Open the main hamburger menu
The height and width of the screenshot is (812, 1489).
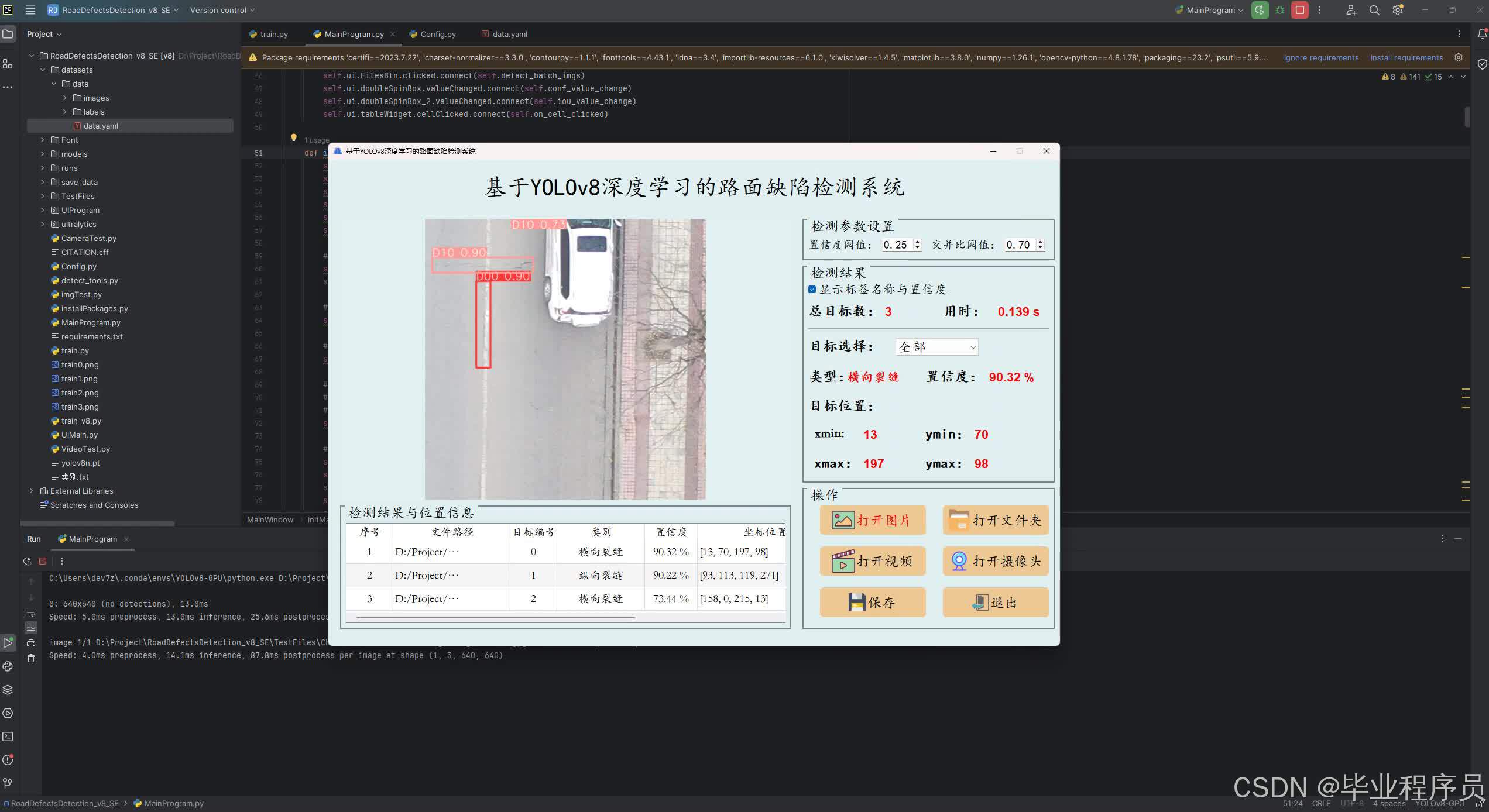coord(30,10)
